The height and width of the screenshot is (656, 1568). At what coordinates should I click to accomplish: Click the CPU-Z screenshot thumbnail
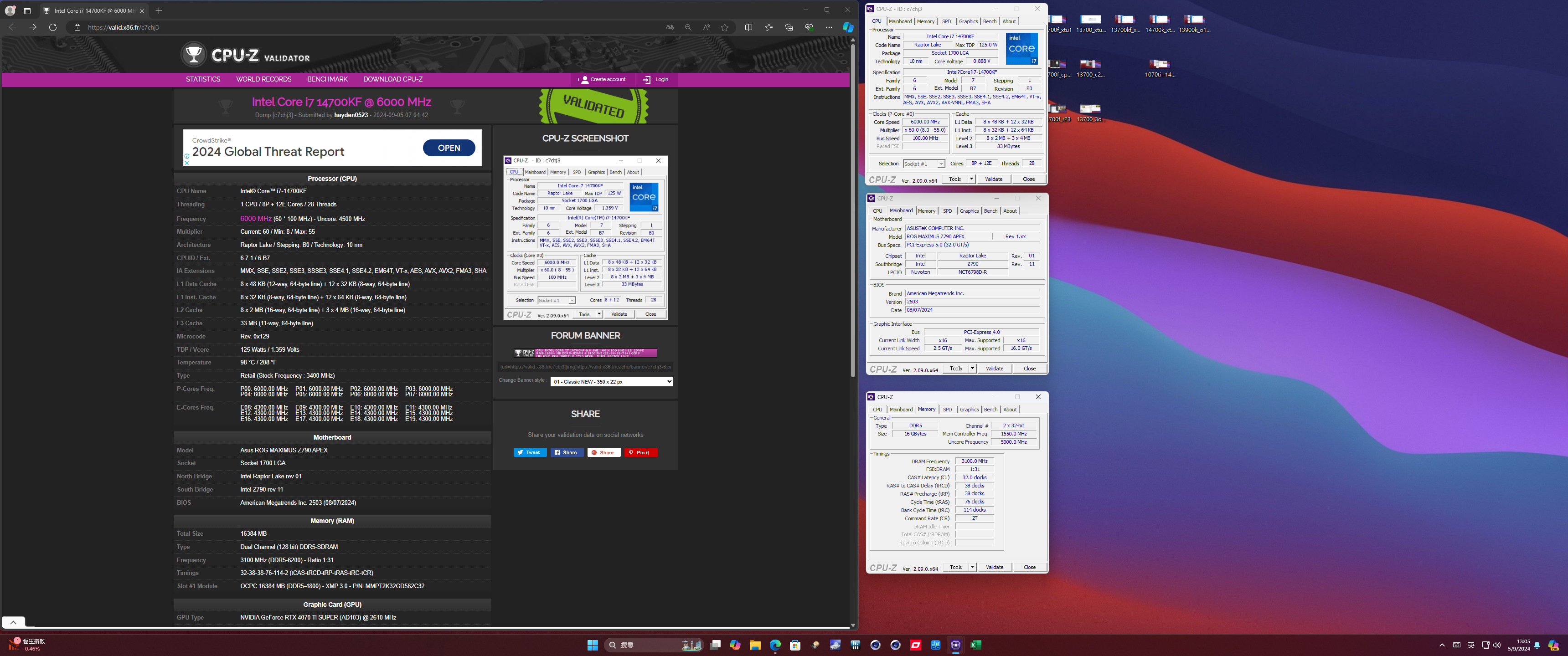[x=586, y=238]
